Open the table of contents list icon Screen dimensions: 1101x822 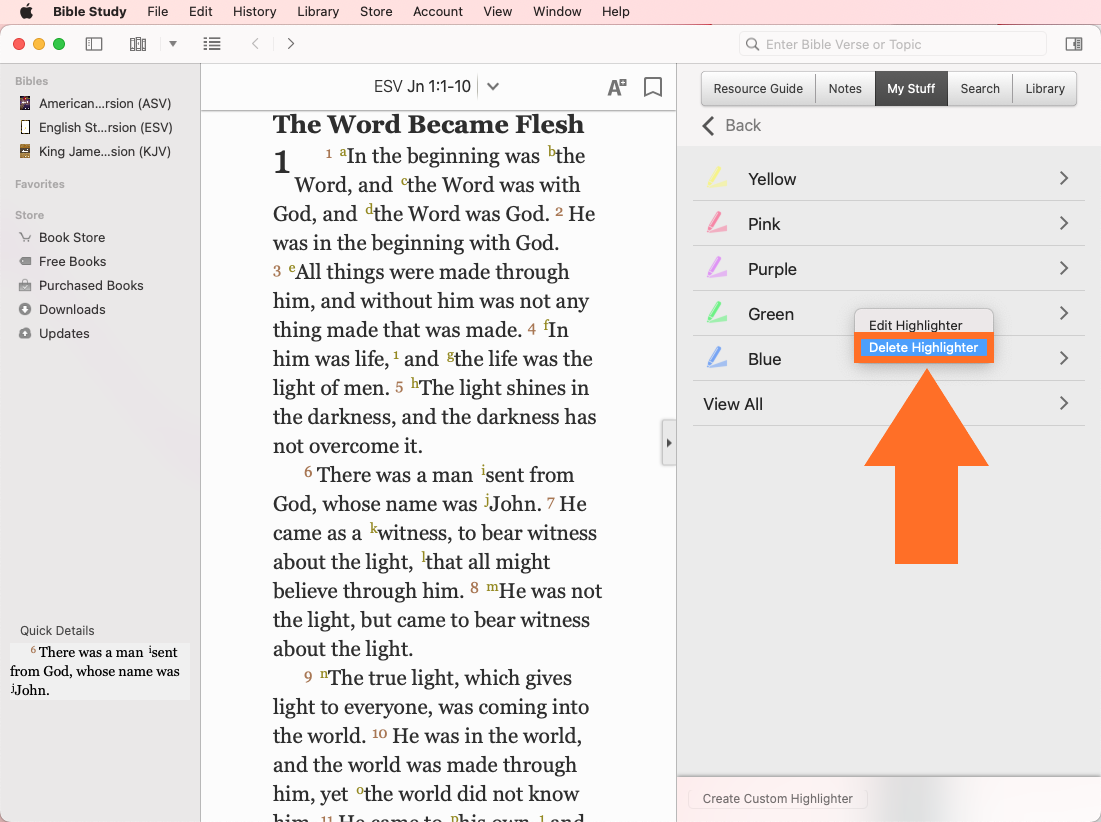212,44
